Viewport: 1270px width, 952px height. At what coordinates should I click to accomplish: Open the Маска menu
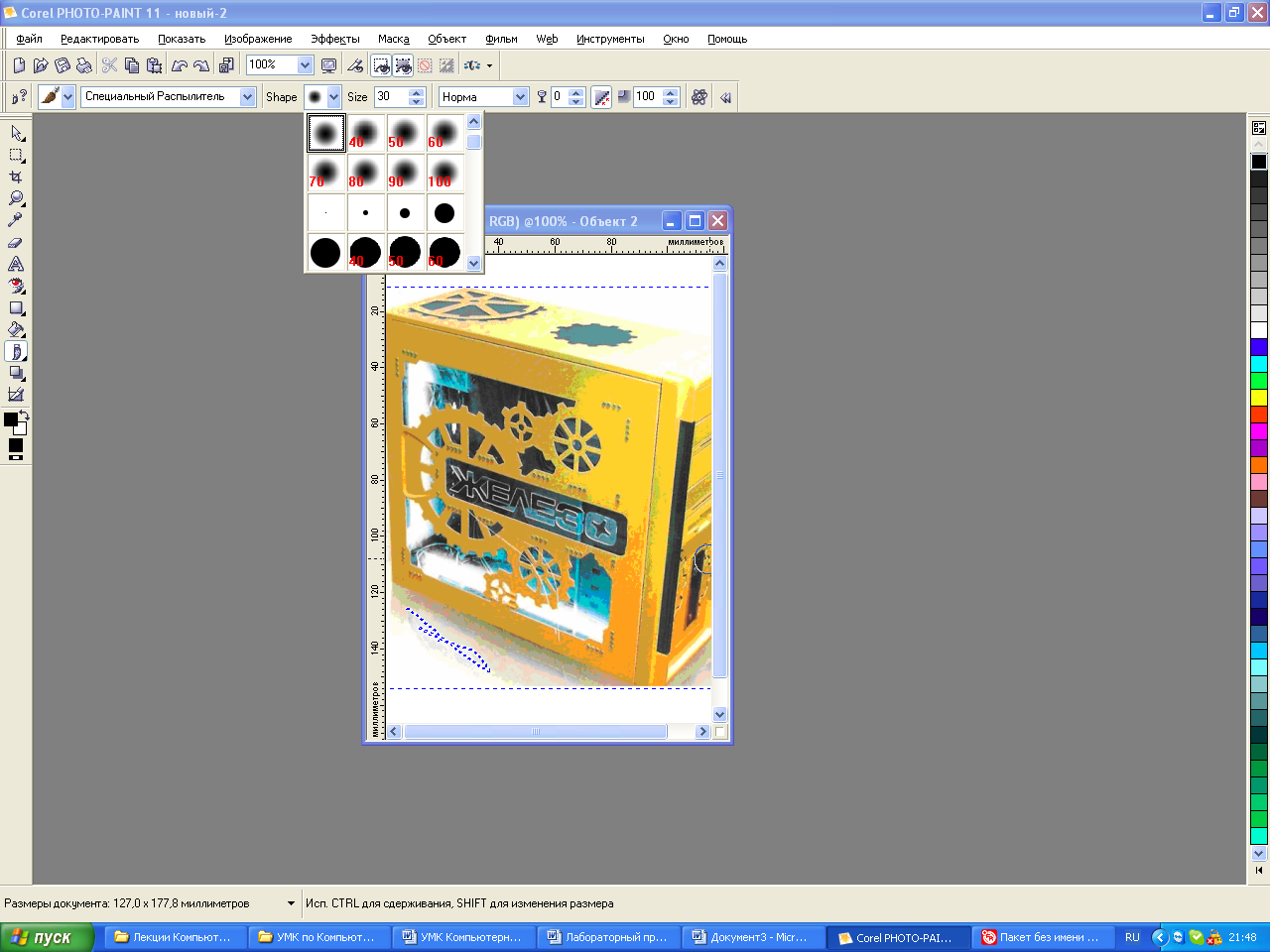click(394, 39)
